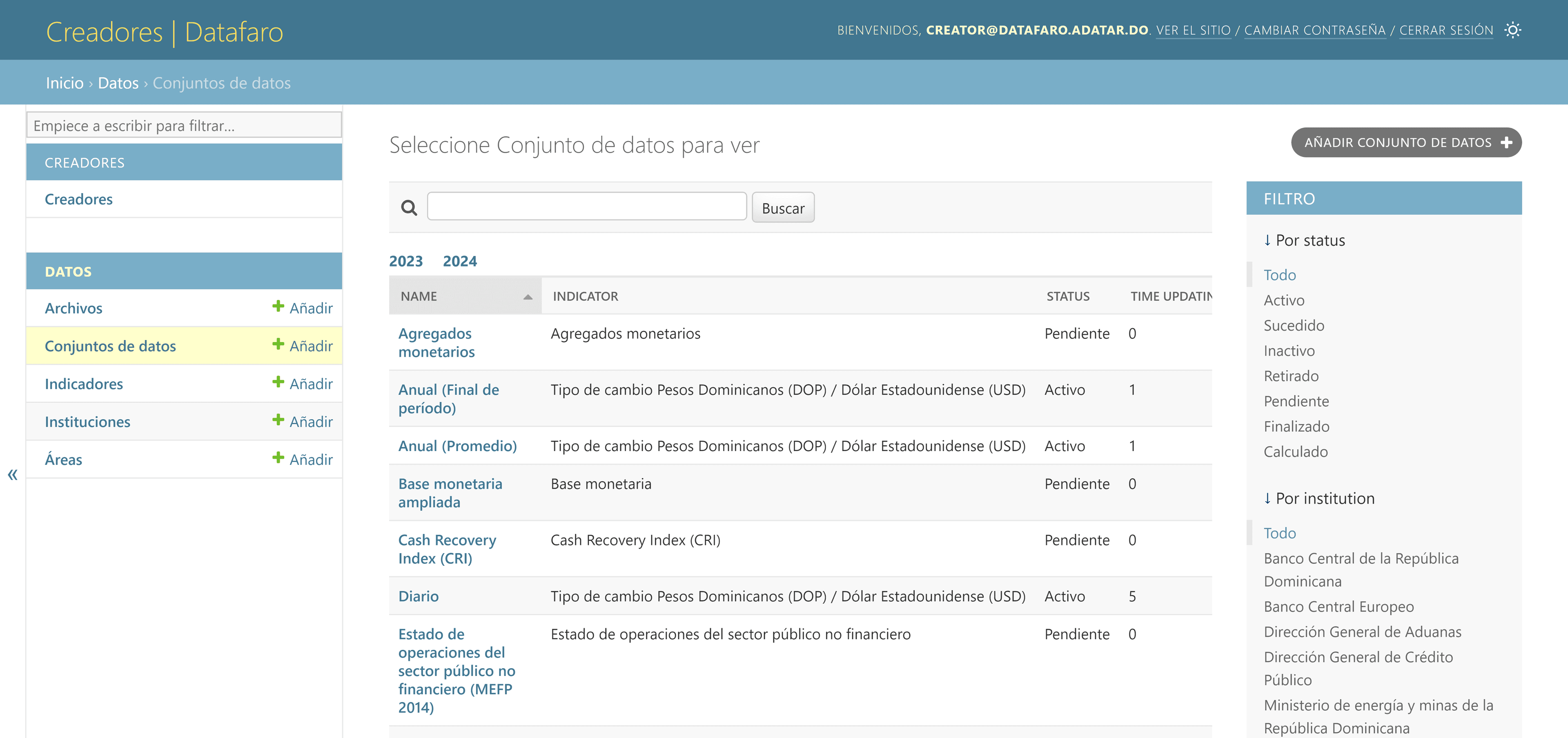Filter by Dirección General de Aduanas
Image resolution: width=1568 pixels, height=738 pixels.
1362,631
